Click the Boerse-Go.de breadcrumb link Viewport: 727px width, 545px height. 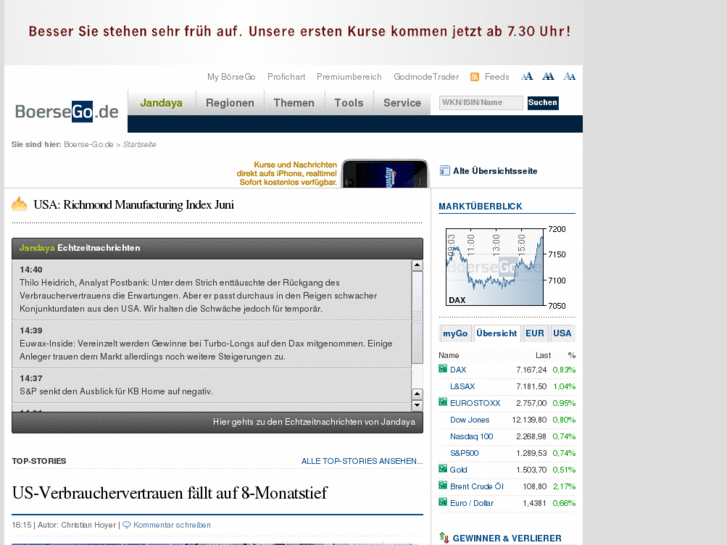89,144
